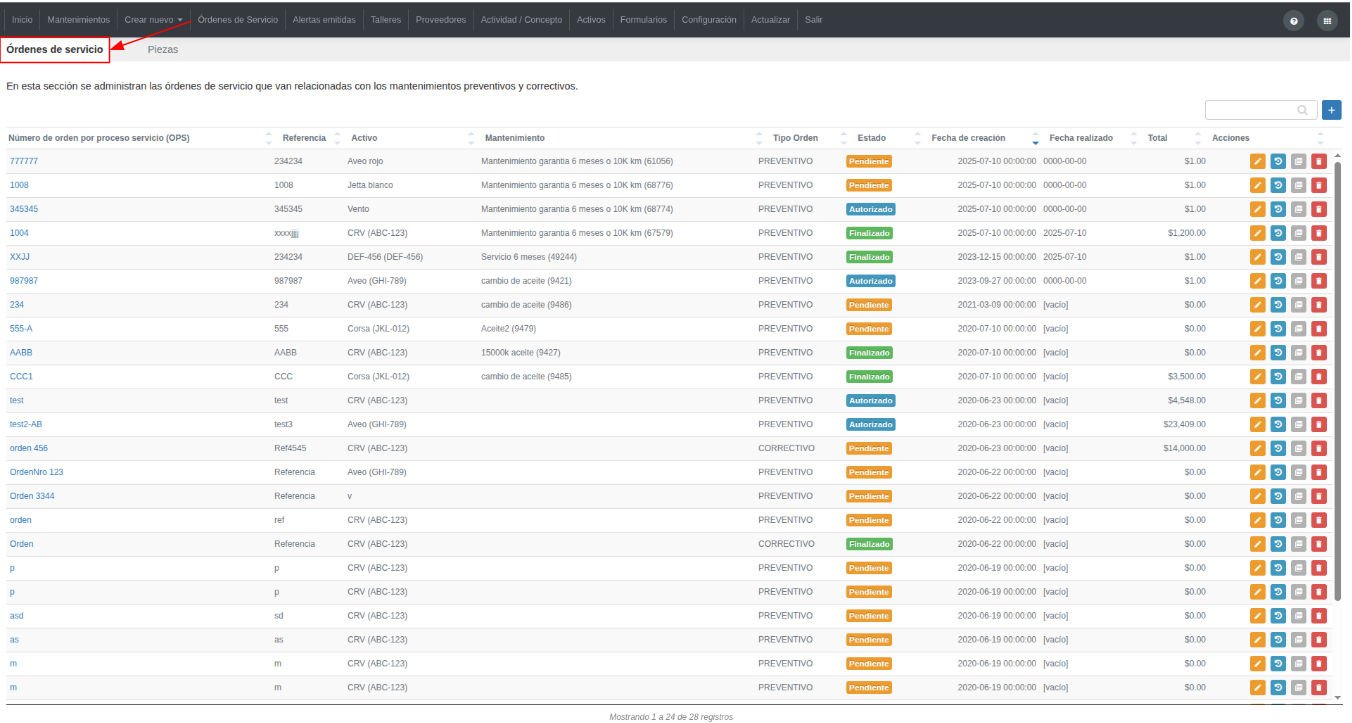1352x723 pixels.
Task: Click the table's vertical scrollbar thumb
Action: tap(1338, 380)
